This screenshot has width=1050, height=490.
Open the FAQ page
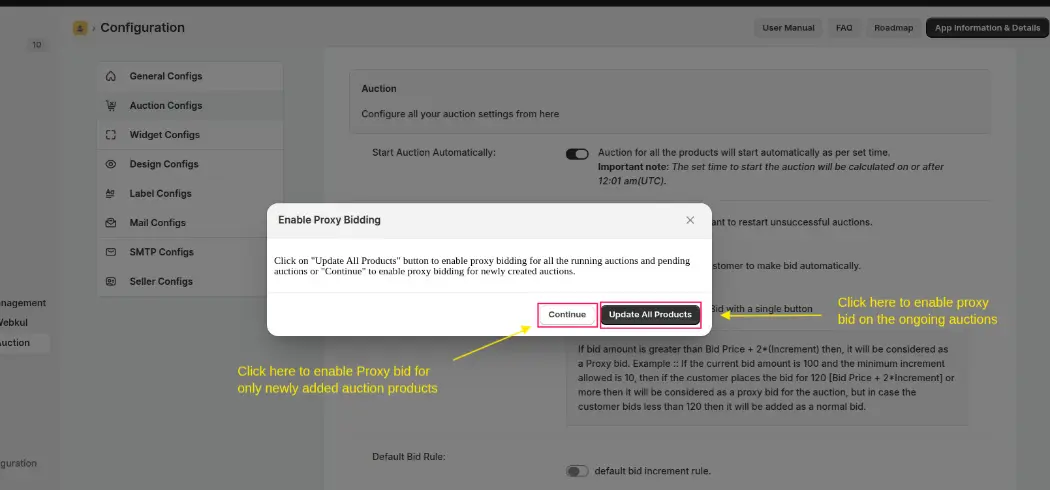click(x=844, y=28)
